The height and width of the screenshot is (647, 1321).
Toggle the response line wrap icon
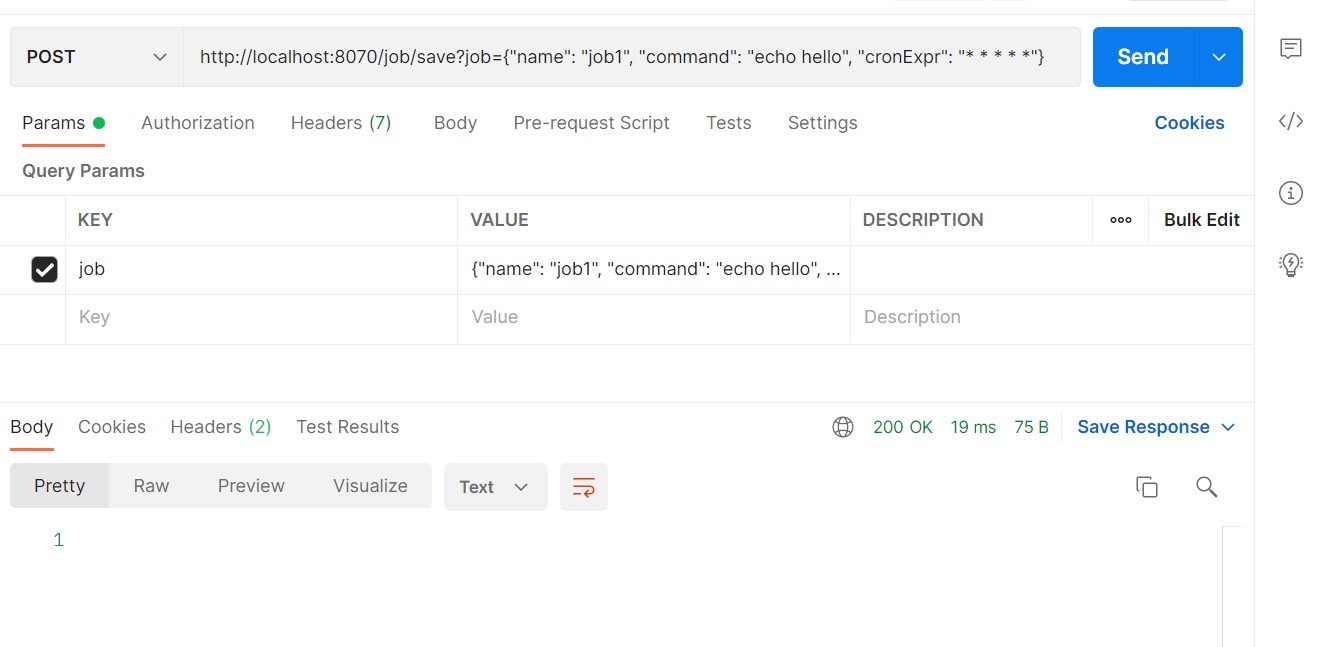pyautogui.click(x=584, y=487)
